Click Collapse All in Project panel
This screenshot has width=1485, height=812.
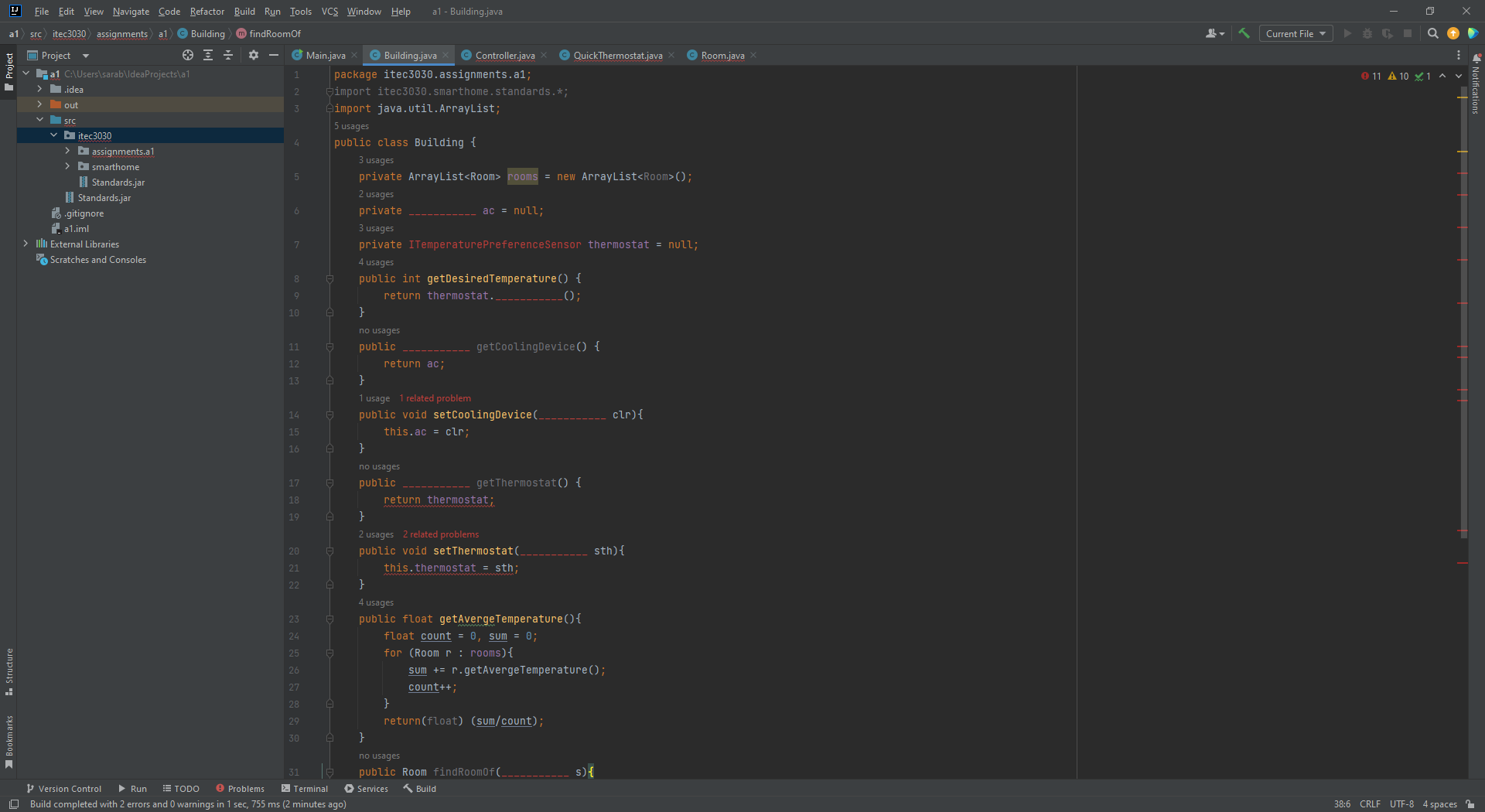(x=228, y=55)
